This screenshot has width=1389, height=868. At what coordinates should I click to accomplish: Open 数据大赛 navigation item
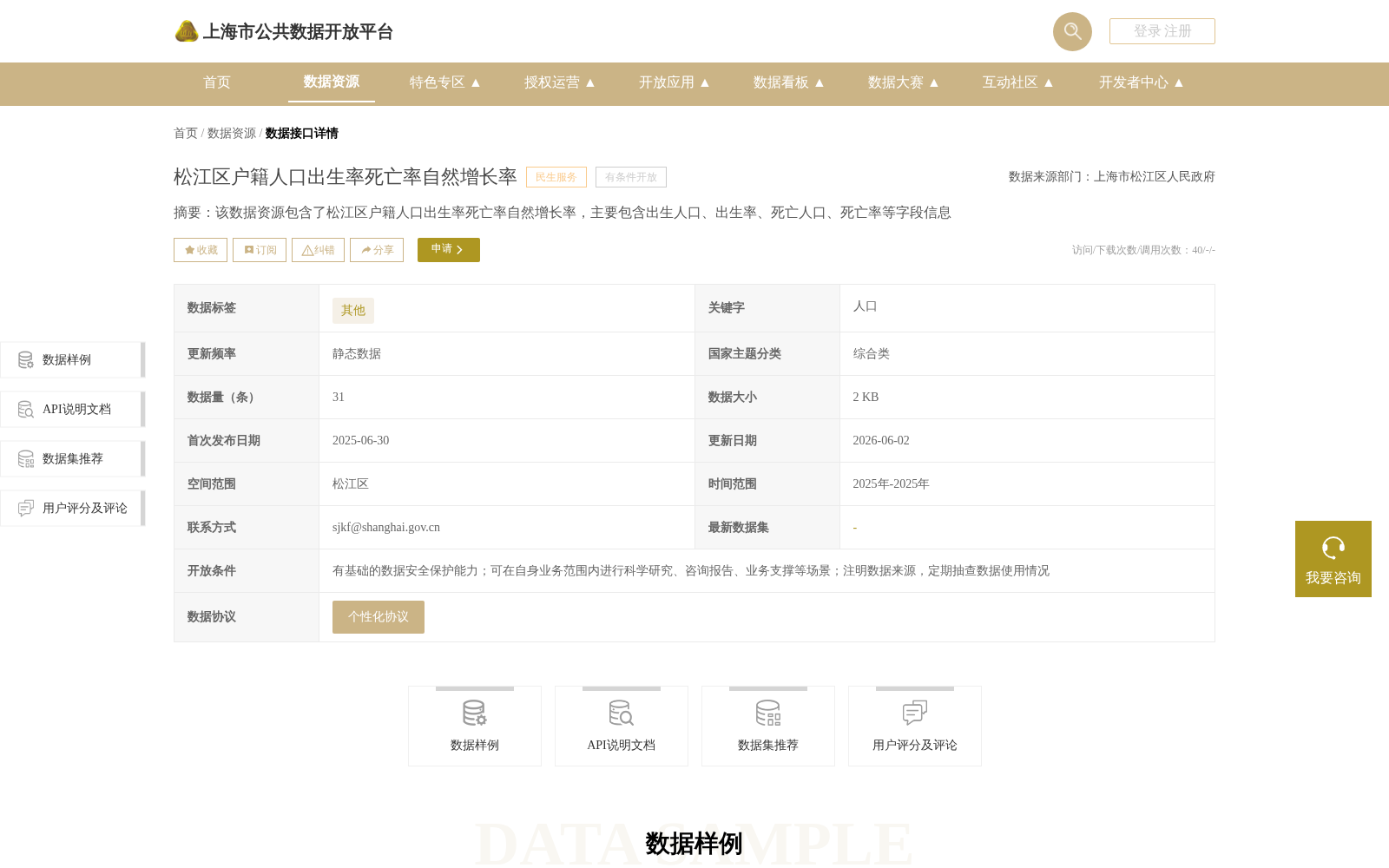[896, 82]
